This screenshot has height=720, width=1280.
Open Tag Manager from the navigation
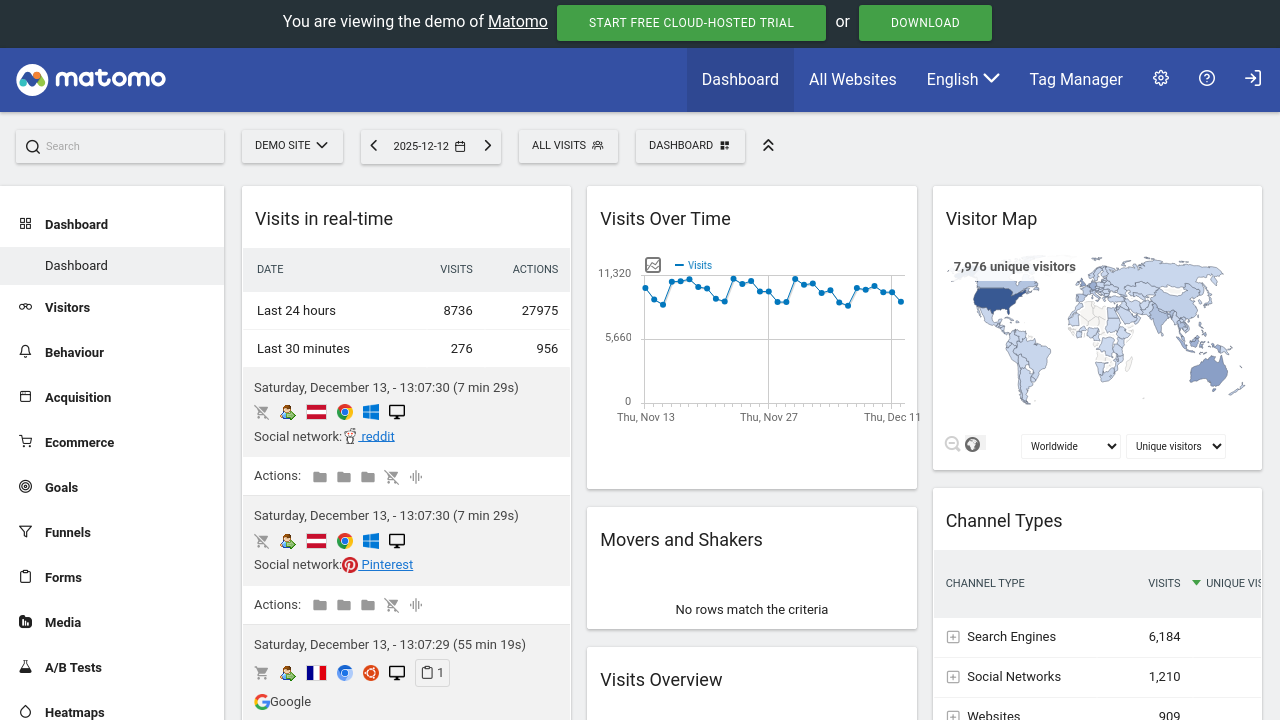(x=1076, y=79)
